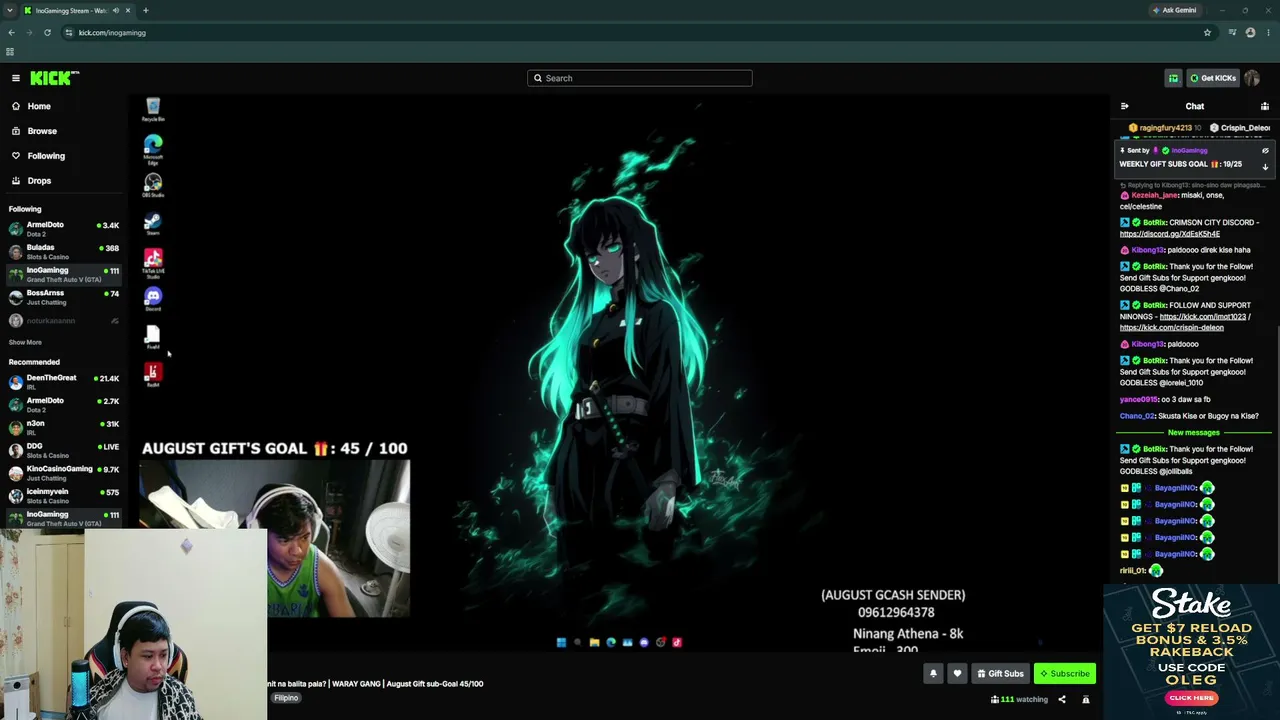The height and width of the screenshot is (720, 1280).
Task: Mute the tab using the speaker icon
Action: tap(116, 10)
